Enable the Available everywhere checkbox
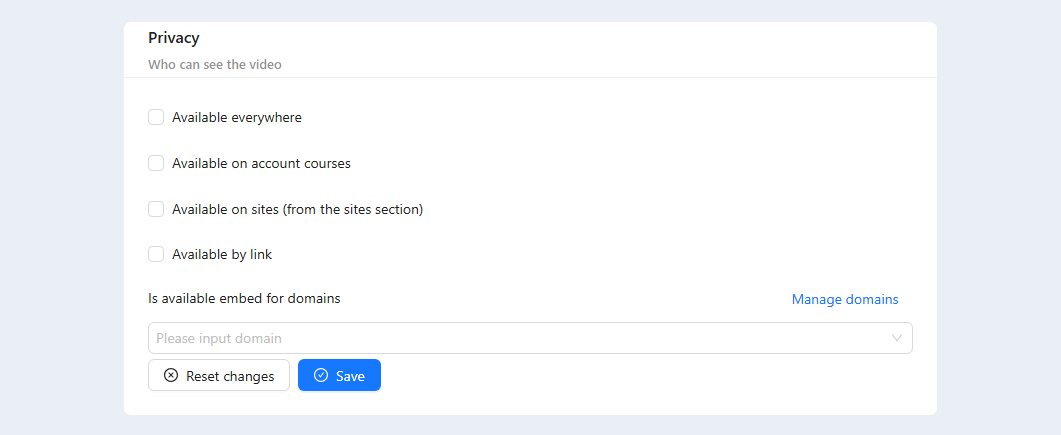Viewport: 1061px width, 435px height. tap(156, 118)
